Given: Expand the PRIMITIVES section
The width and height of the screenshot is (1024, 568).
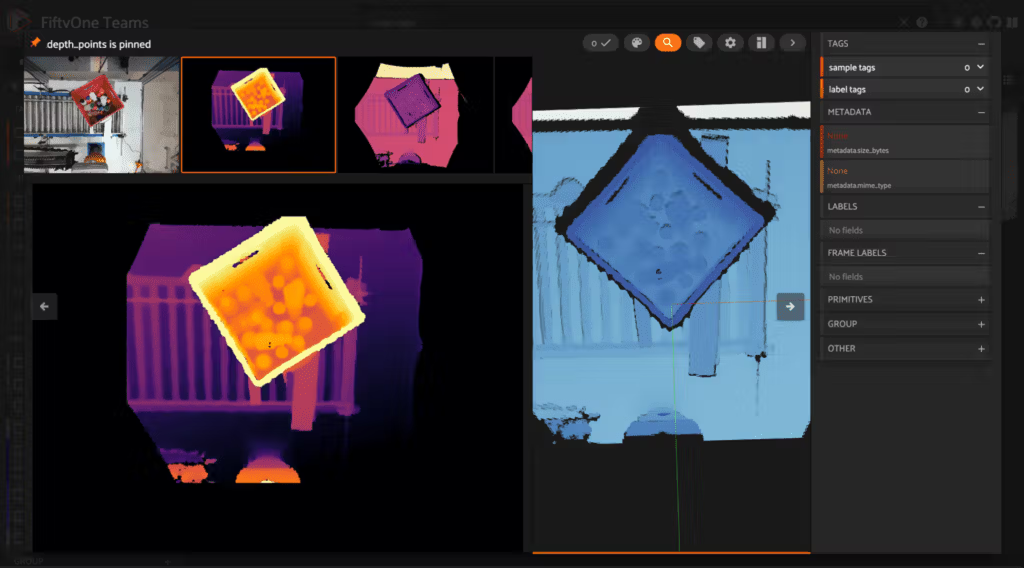Looking at the screenshot, I should 981,300.
